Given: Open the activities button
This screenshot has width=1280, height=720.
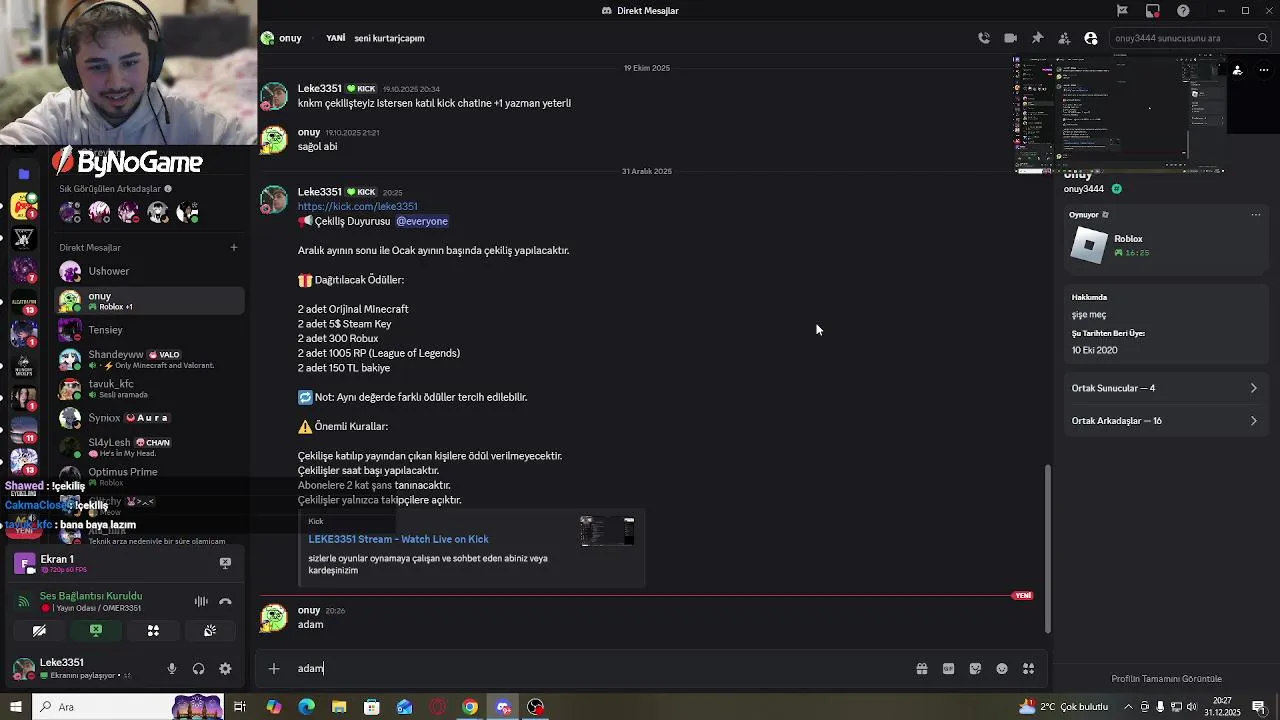Looking at the screenshot, I should 153,631.
